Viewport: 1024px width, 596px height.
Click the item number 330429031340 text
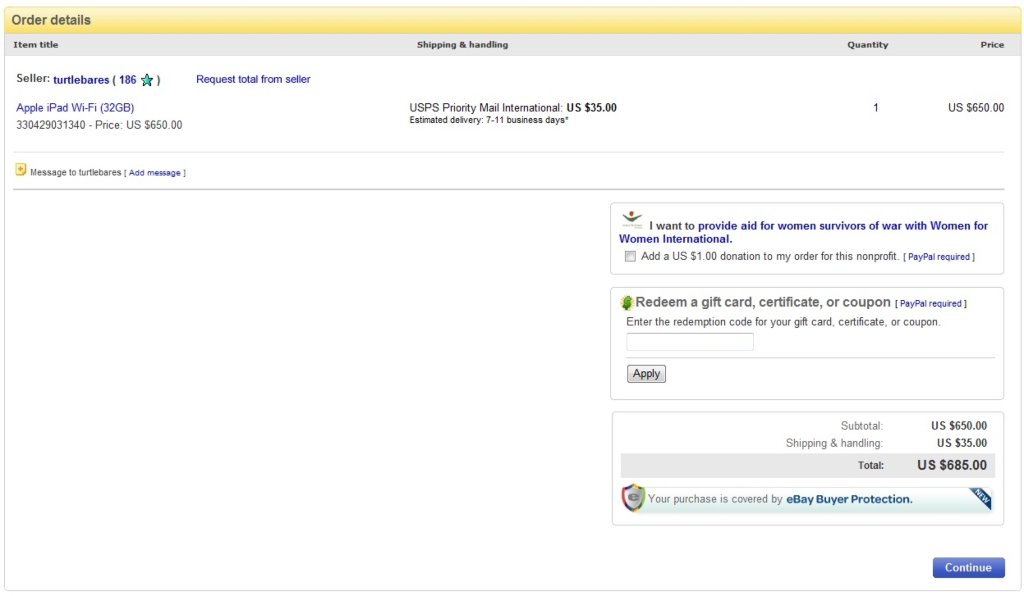(x=51, y=125)
